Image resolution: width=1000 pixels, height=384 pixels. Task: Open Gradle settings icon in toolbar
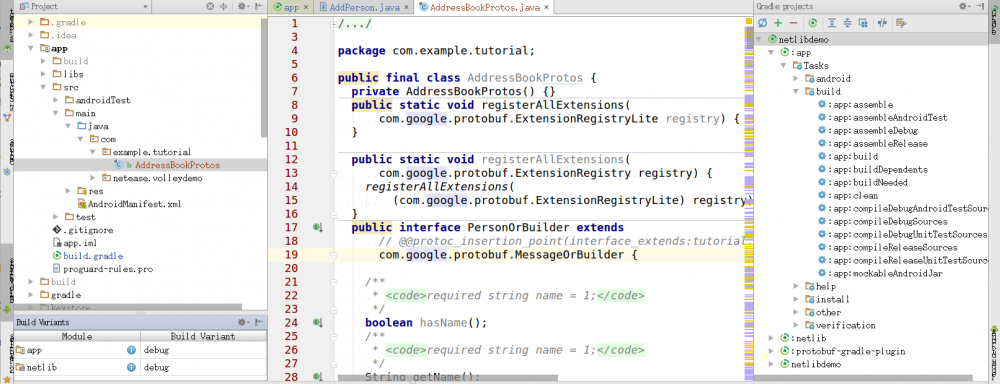point(901,23)
